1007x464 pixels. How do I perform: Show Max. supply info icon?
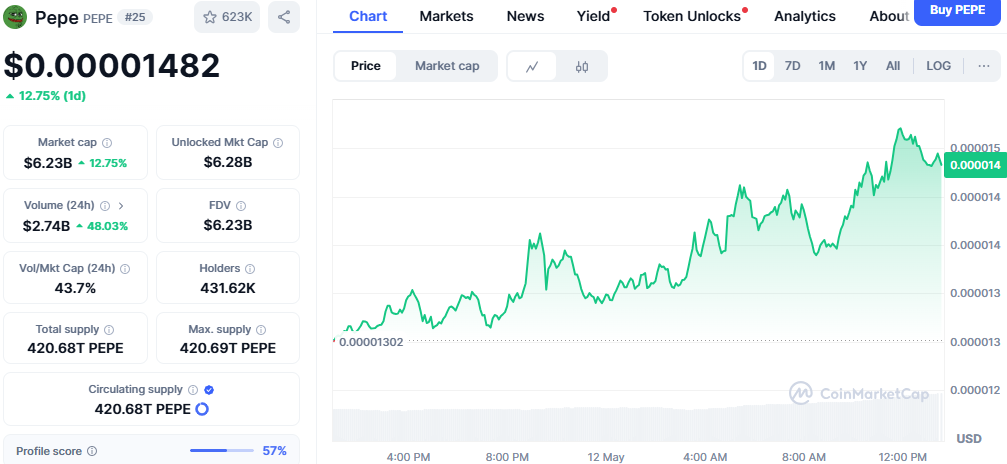[x=261, y=330]
